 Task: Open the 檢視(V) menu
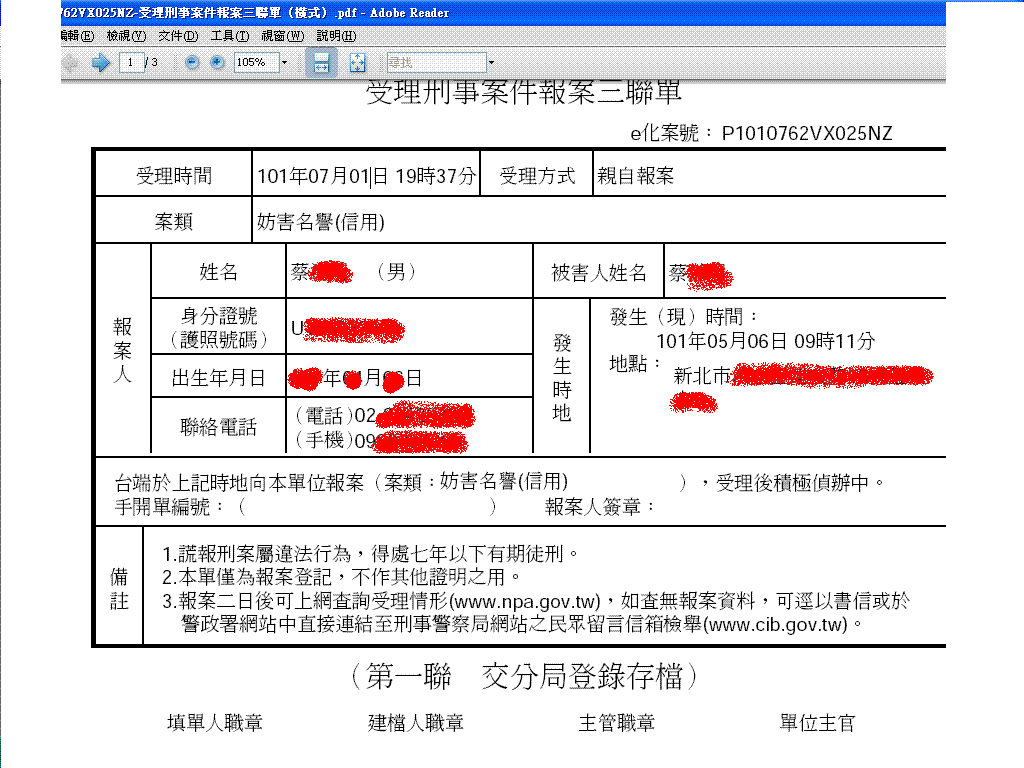coord(126,36)
